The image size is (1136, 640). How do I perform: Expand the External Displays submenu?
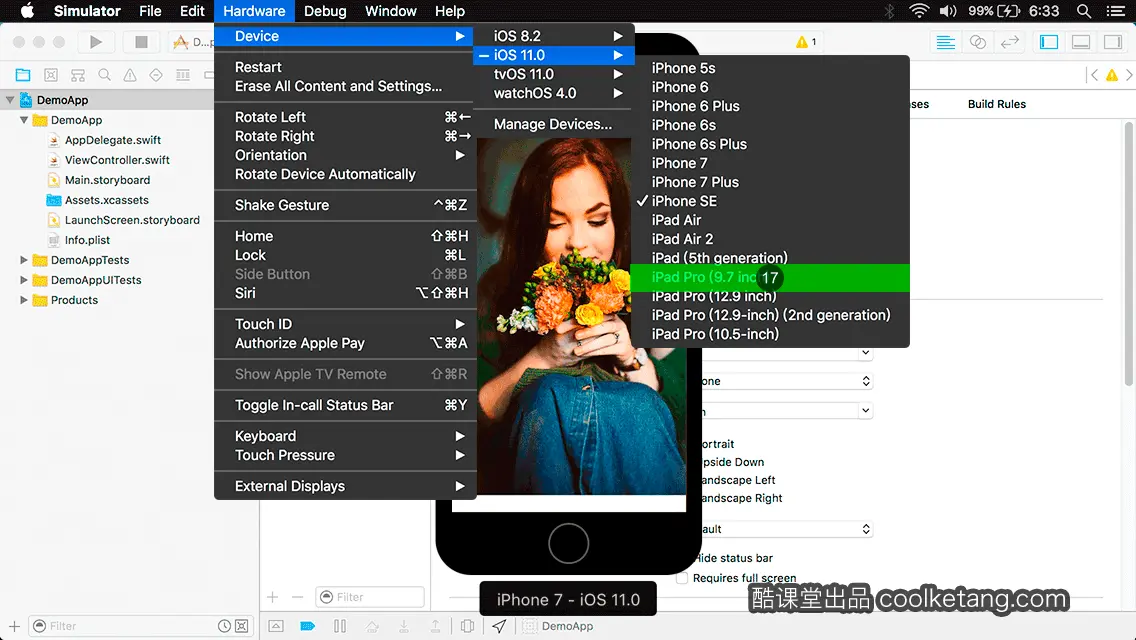345,486
